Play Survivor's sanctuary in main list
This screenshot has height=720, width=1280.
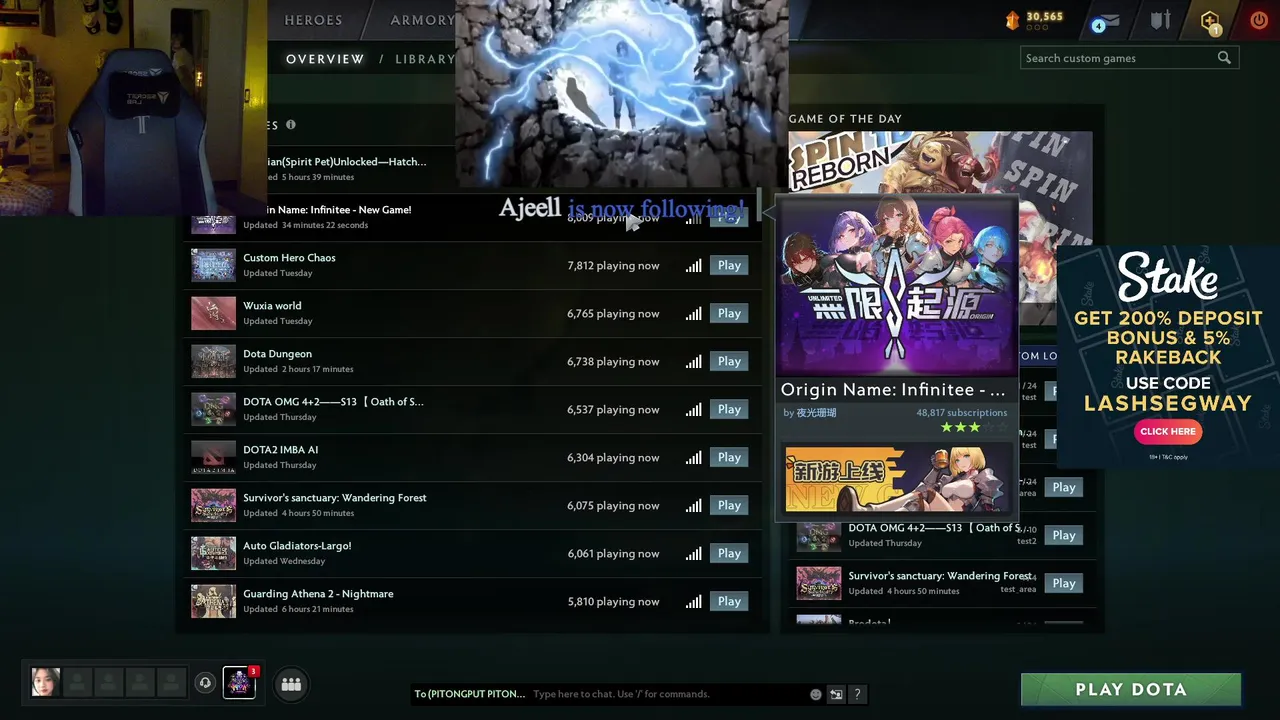coord(729,506)
